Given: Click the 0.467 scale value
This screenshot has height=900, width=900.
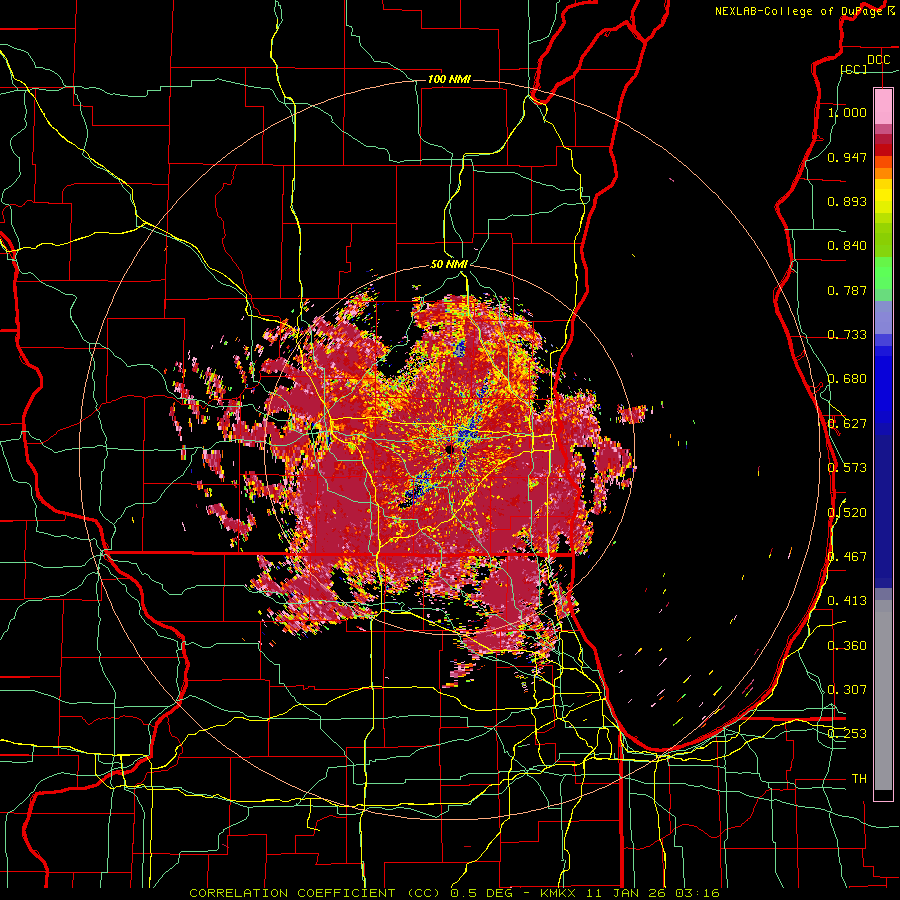Looking at the screenshot, I should coord(847,556).
